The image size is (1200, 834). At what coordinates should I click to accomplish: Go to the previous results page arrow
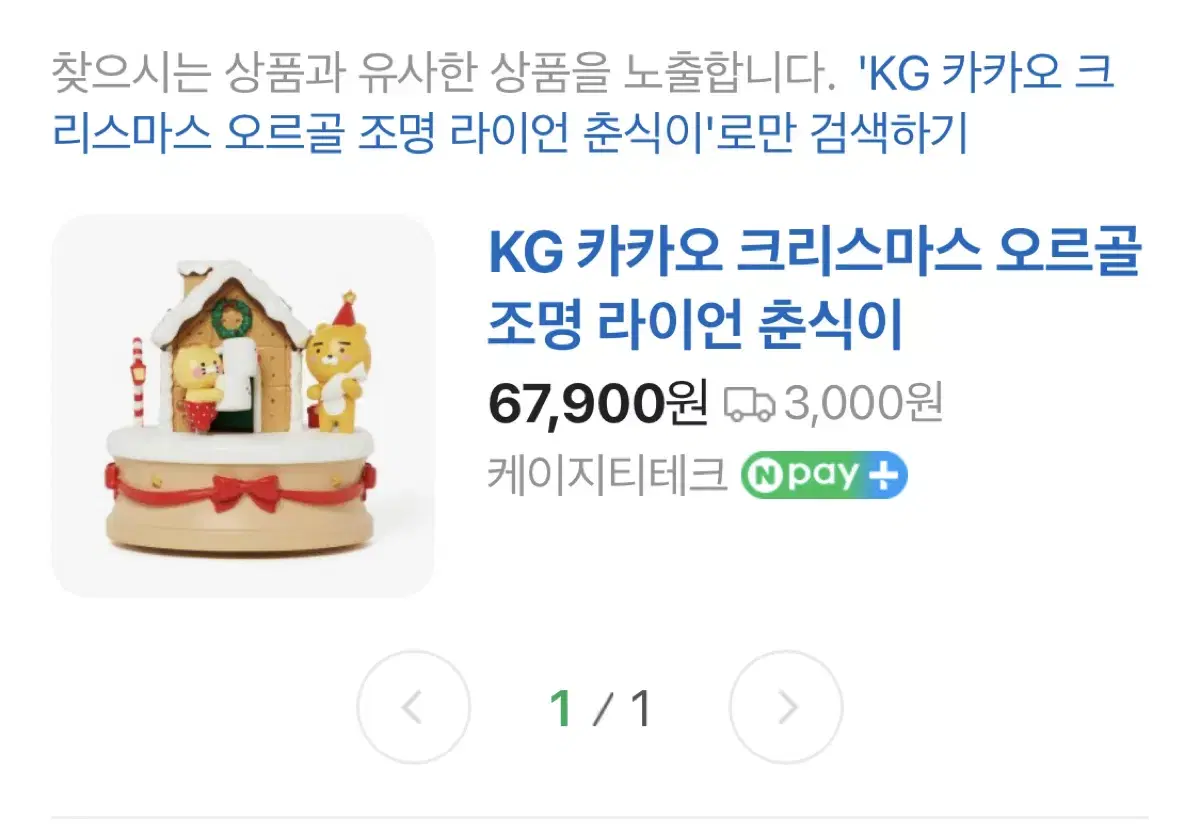pyautogui.click(x=413, y=708)
